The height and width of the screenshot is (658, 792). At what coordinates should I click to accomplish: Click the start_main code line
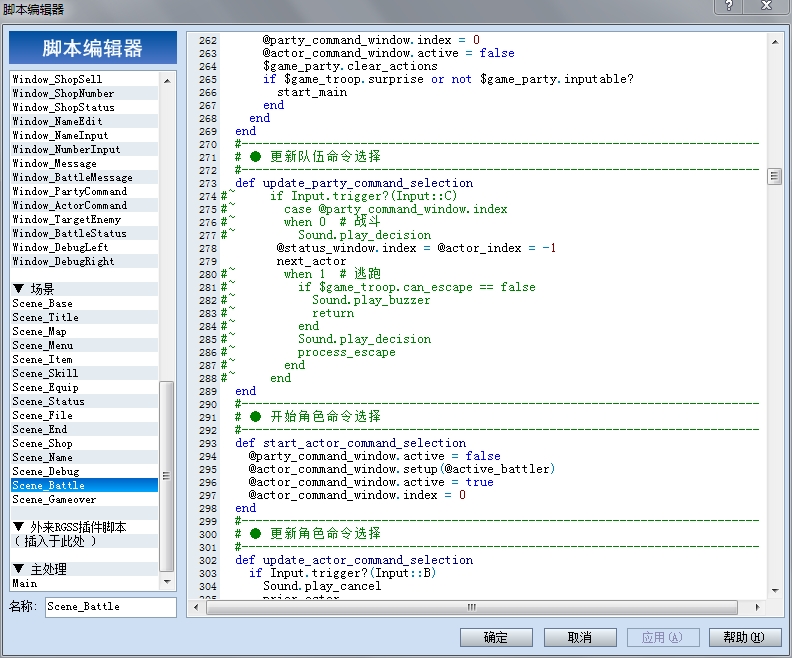coord(312,92)
